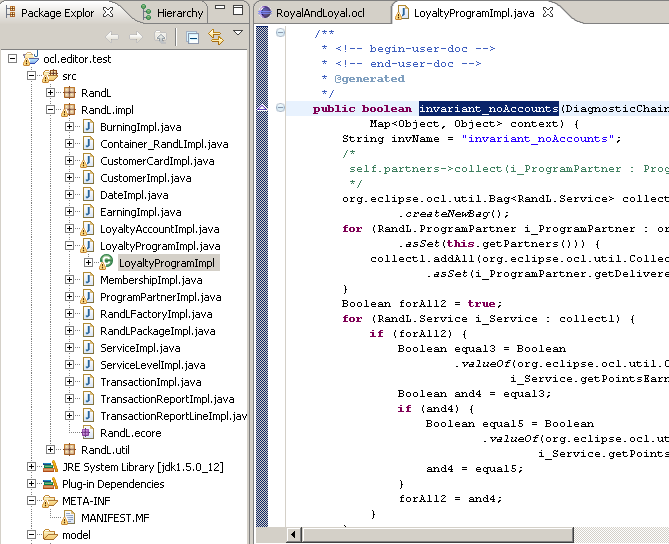The image size is (669, 544).
Task: Click the editor scroll left arrow
Action: (293, 535)
